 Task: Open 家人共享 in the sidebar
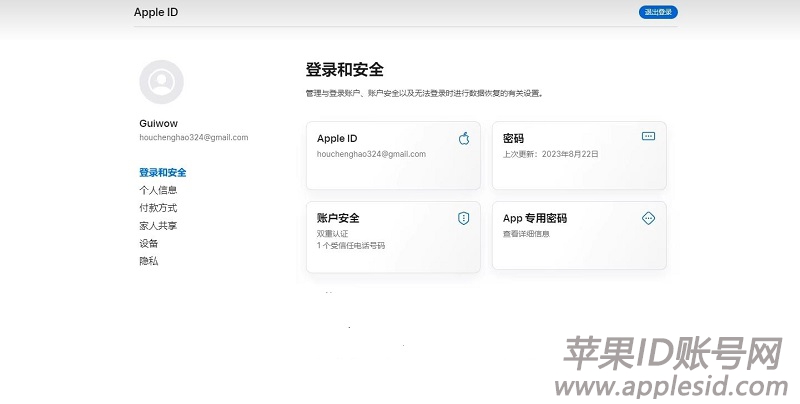pos(158,225)
